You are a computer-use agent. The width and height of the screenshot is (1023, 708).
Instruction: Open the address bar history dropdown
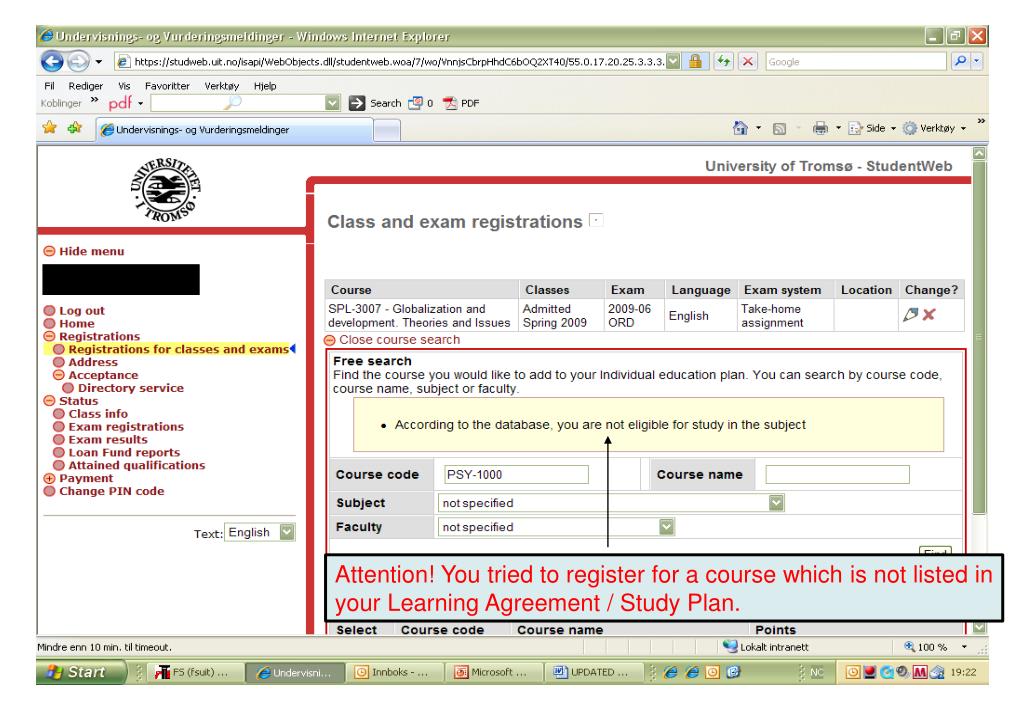pos(673,61)
